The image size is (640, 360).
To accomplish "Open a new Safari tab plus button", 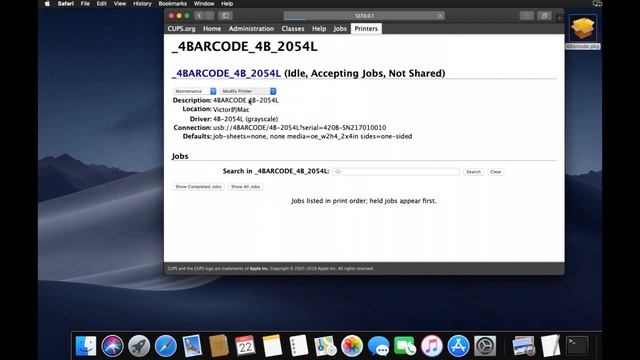I will tap(560, 18).
